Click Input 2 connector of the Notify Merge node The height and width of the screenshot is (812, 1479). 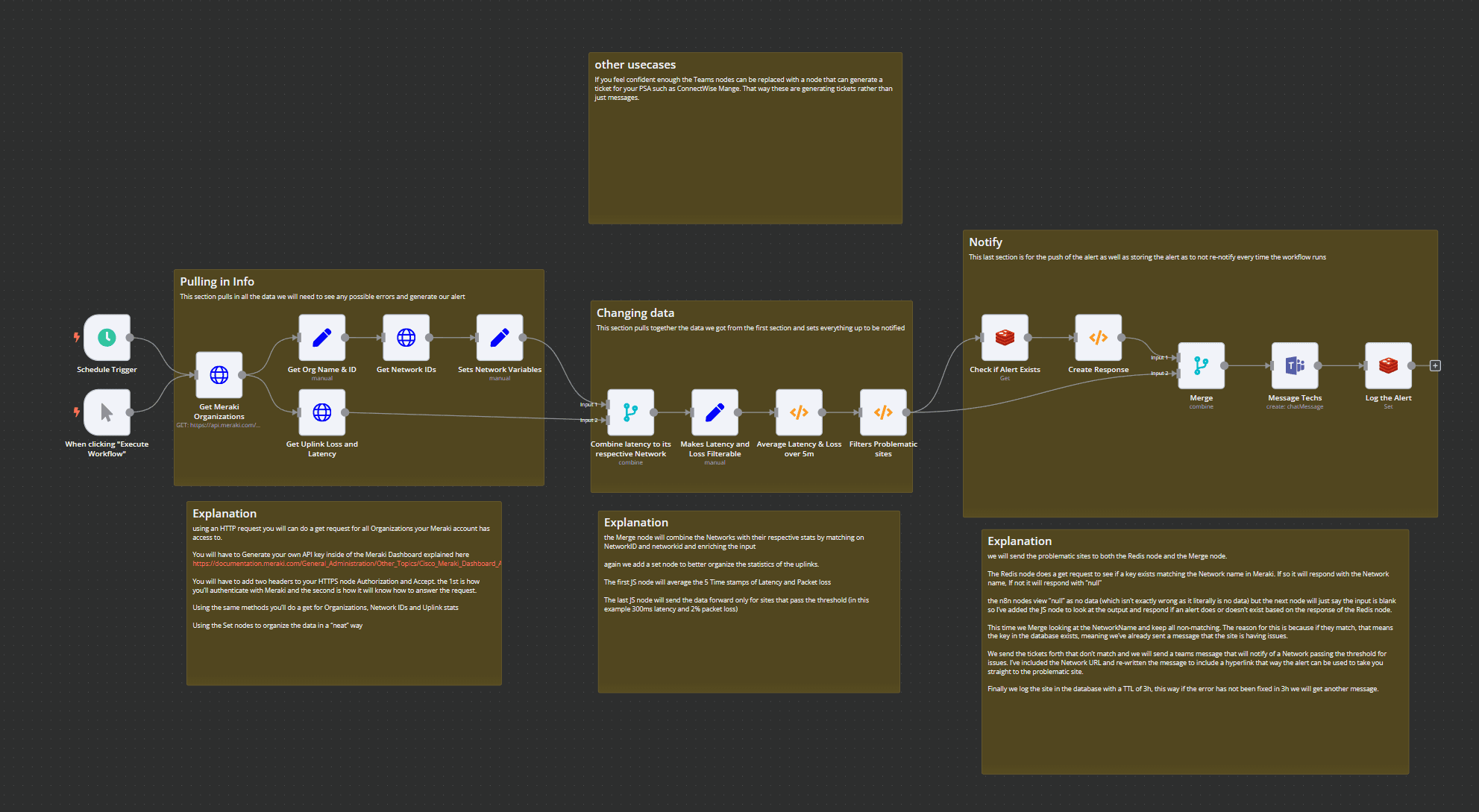coord(1178,374)
